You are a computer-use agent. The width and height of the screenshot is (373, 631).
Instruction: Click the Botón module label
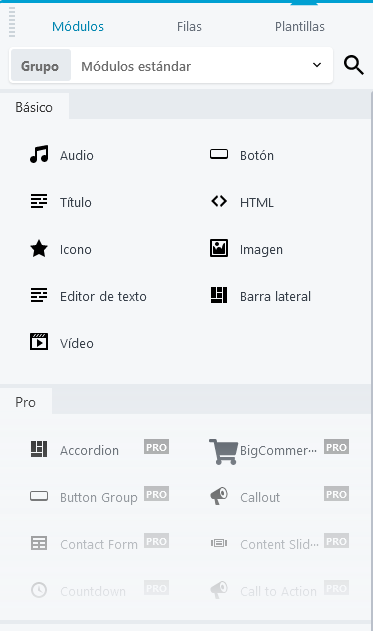(257, 155)
